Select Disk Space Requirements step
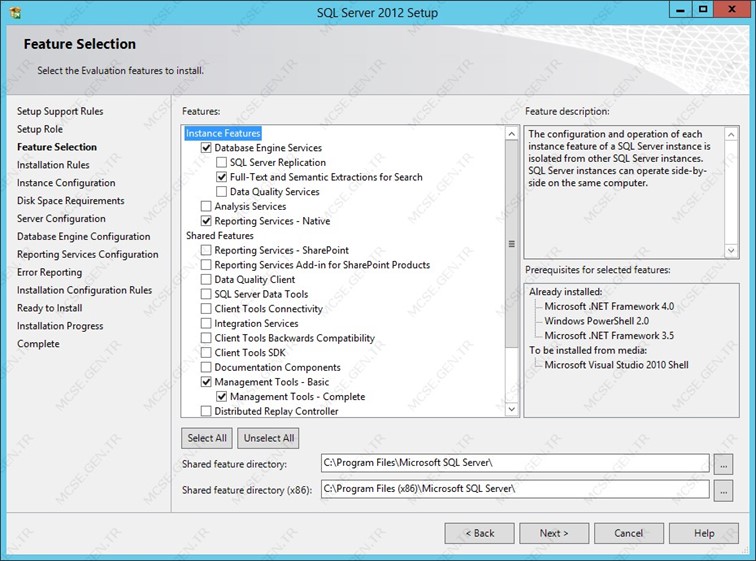Viewport: 756px width, 561px height. pyautogui.click(x=71, y=200)
